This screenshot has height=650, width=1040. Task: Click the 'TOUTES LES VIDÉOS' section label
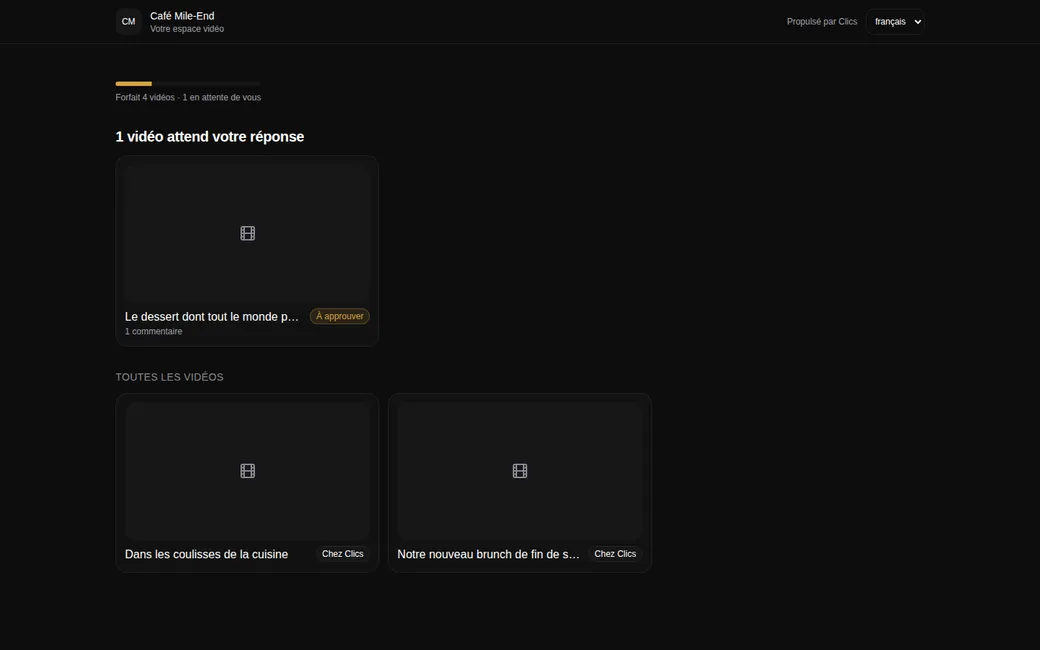pyautogui.click(x=169, y=377)
